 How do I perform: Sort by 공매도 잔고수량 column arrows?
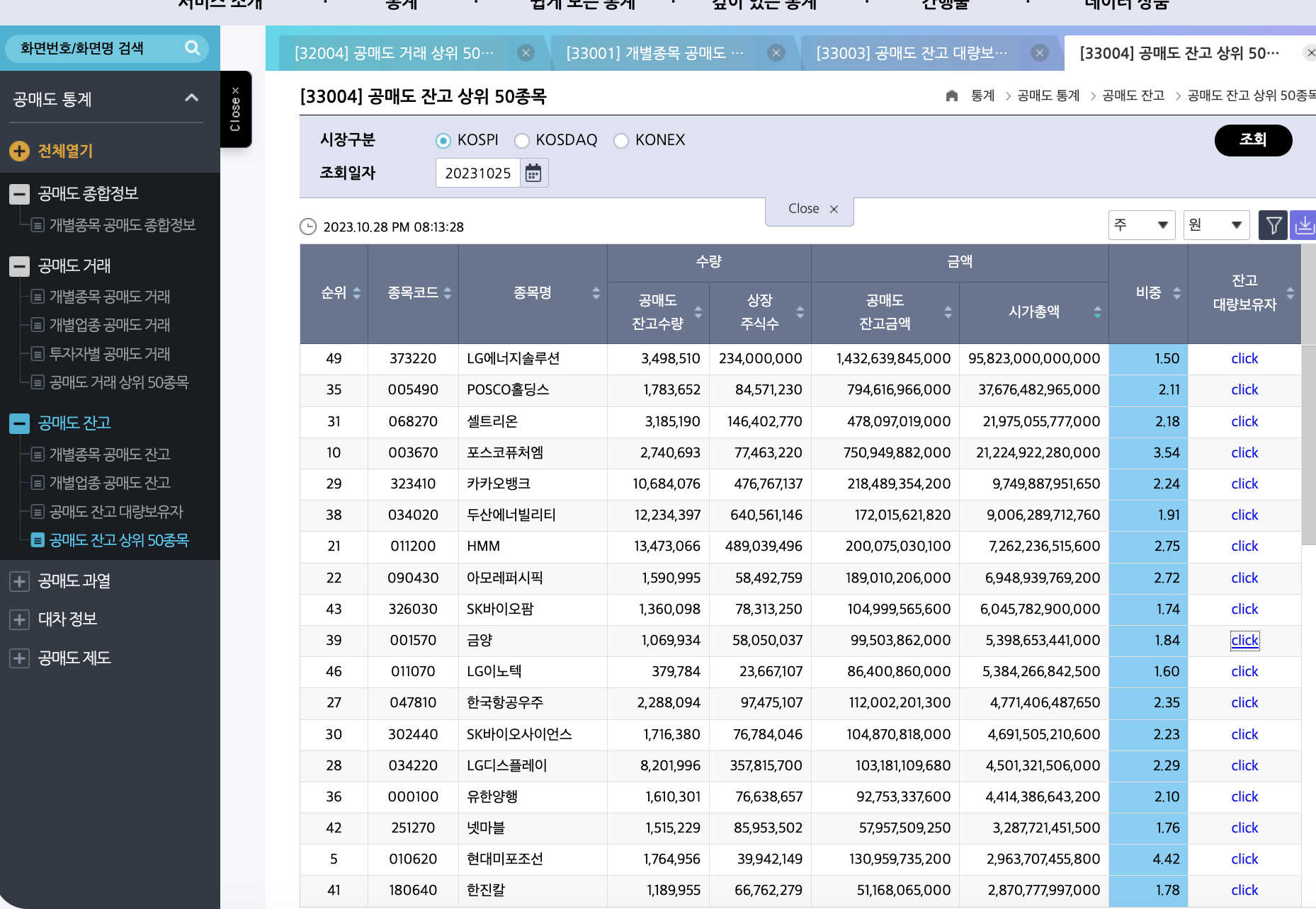point(698,312)
